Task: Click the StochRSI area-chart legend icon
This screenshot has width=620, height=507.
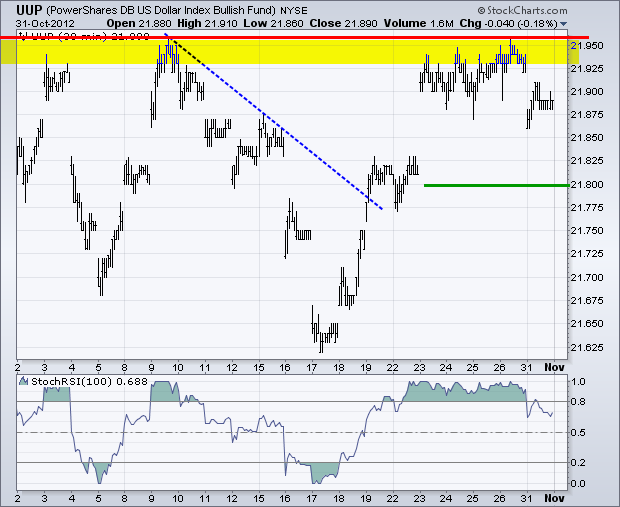Action: 24,381
